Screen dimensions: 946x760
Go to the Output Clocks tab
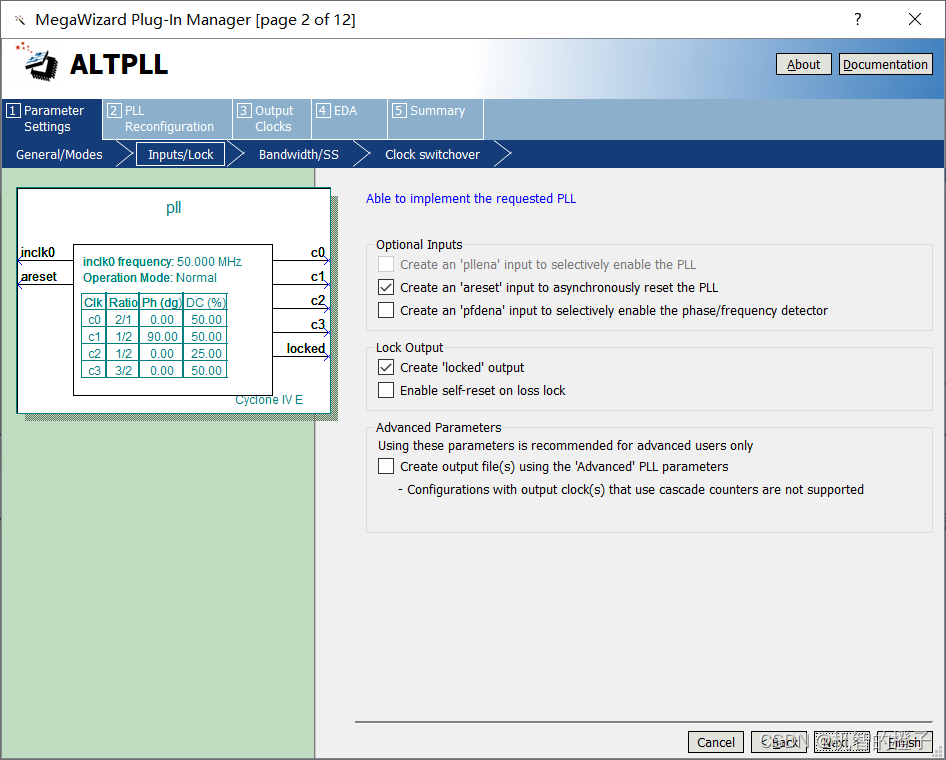(x=271, y=119)
